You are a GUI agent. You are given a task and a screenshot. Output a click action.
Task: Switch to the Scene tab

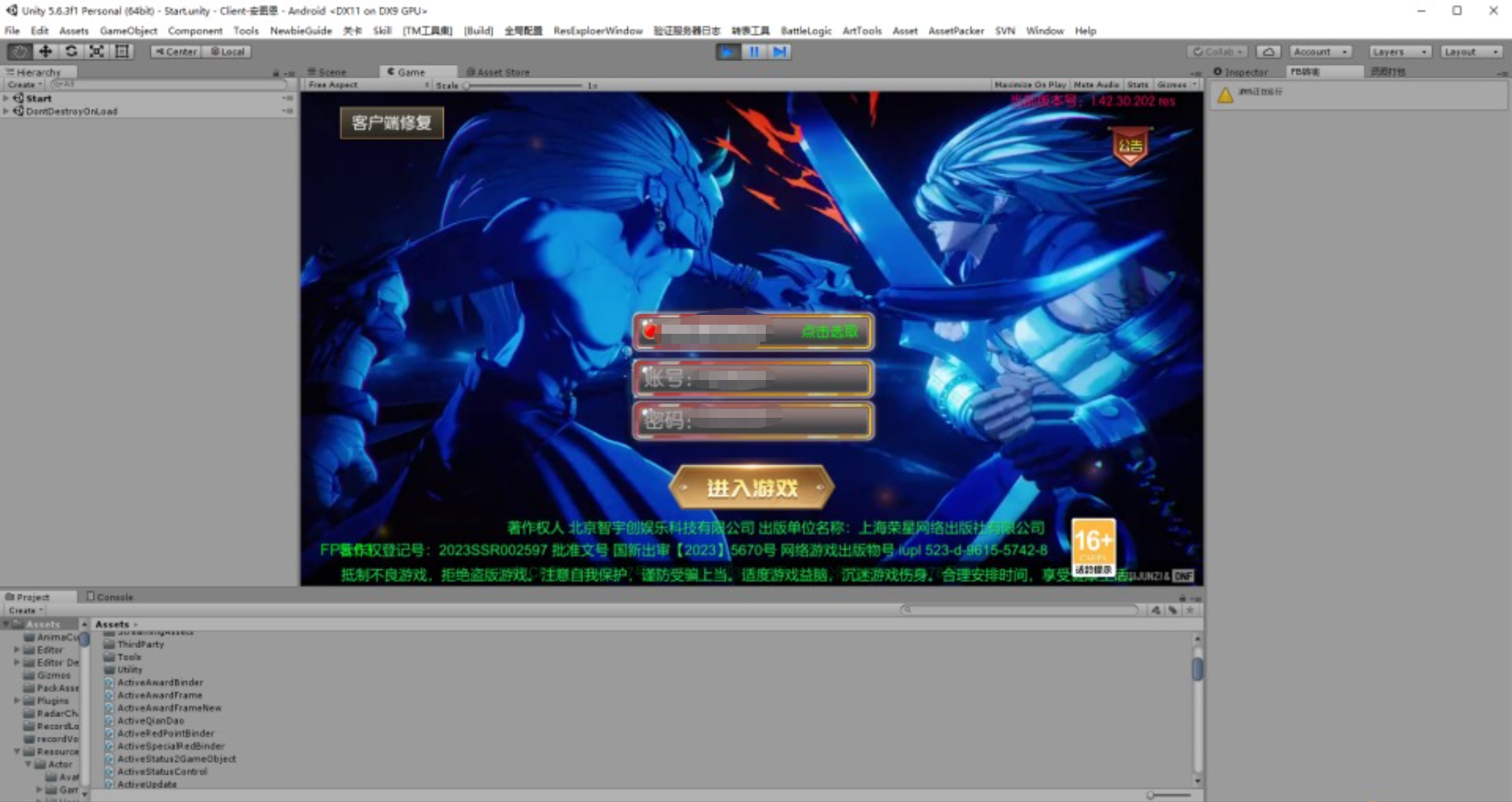[331, 72]
